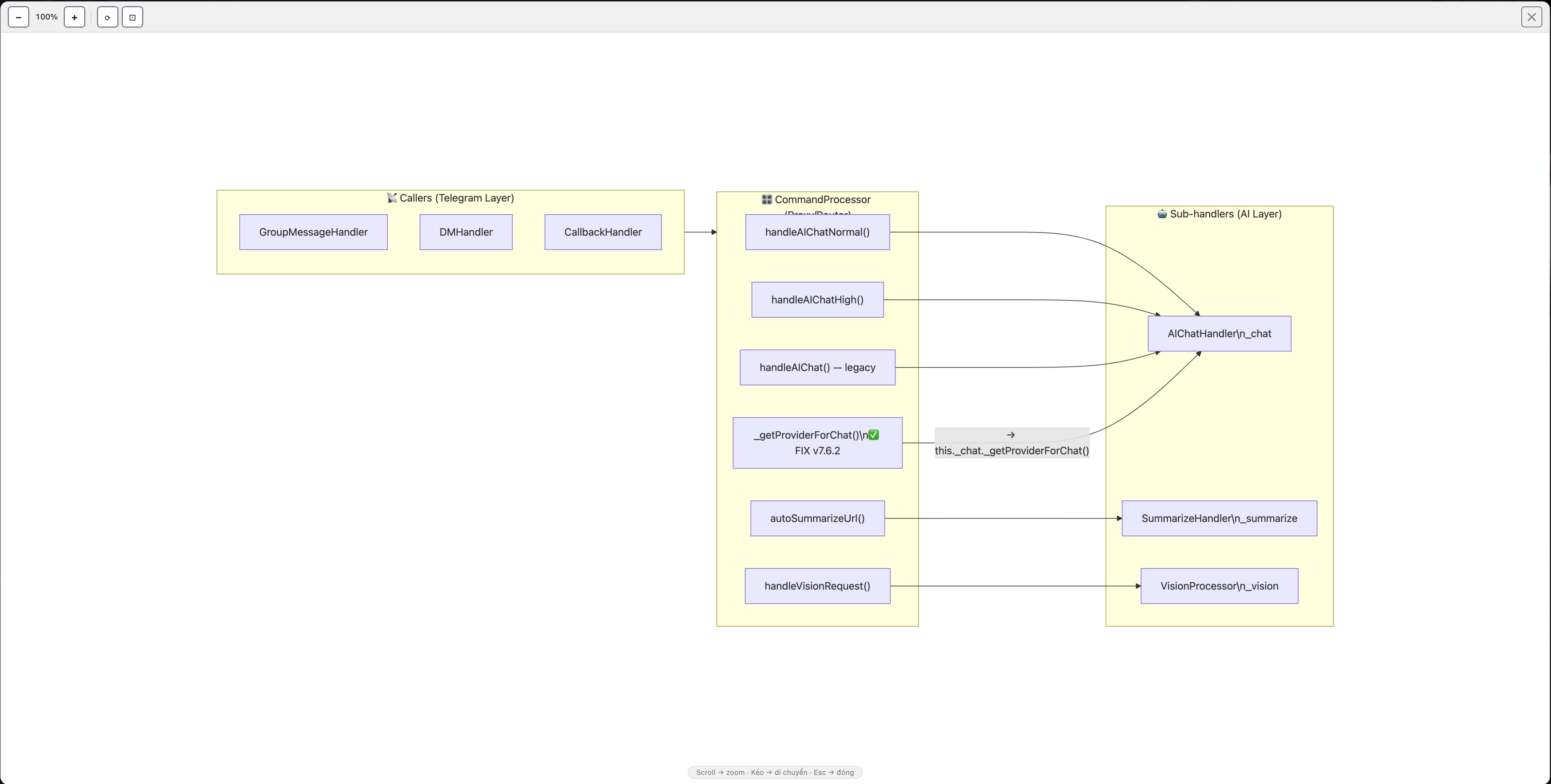1551x784 pixels.
Task: Click the zoom out minus button
Action: (x=19, y=18)
